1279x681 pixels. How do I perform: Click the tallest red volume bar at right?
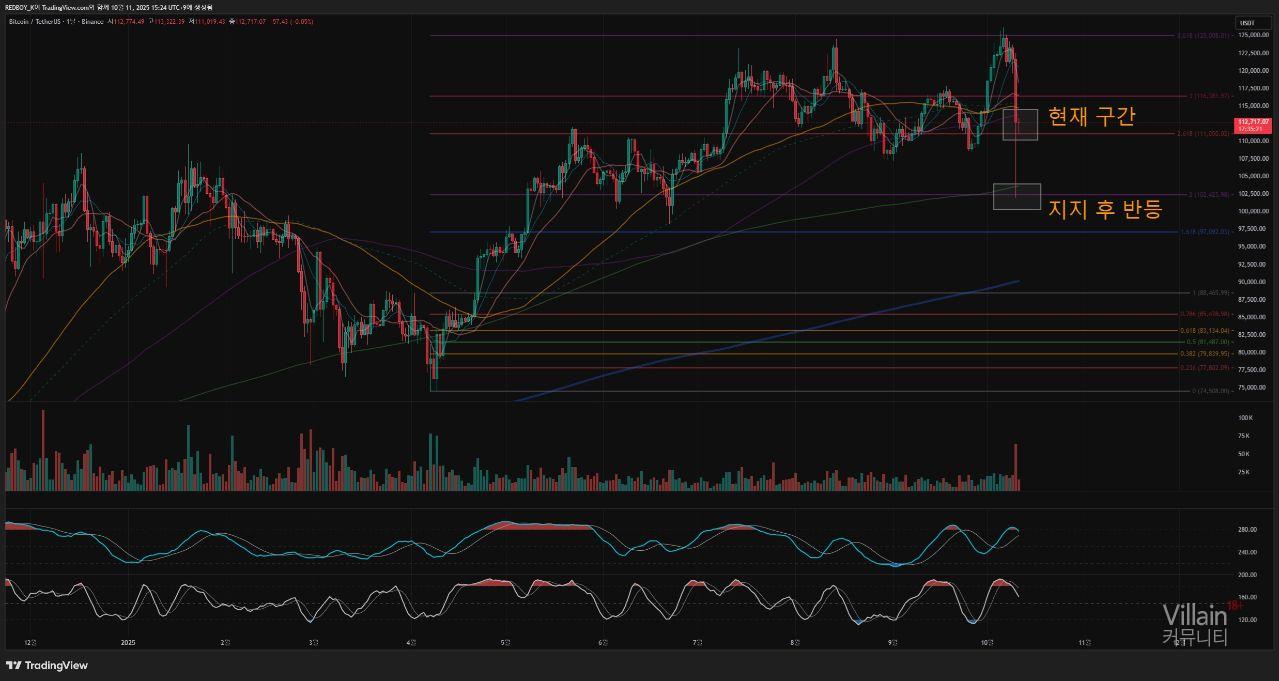(x=1016, y=467)
